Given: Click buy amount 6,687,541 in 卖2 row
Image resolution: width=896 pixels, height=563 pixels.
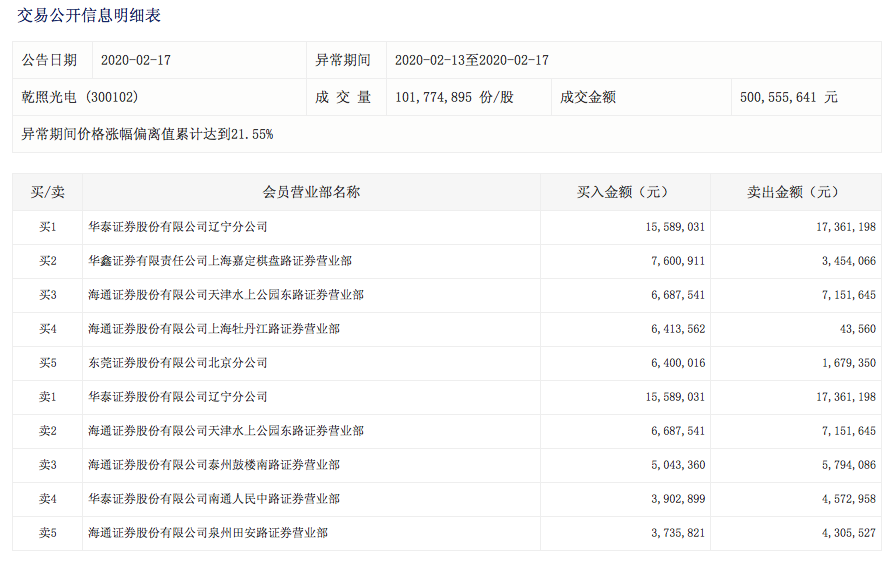Looking at the screenshot, I should point(678,431).
